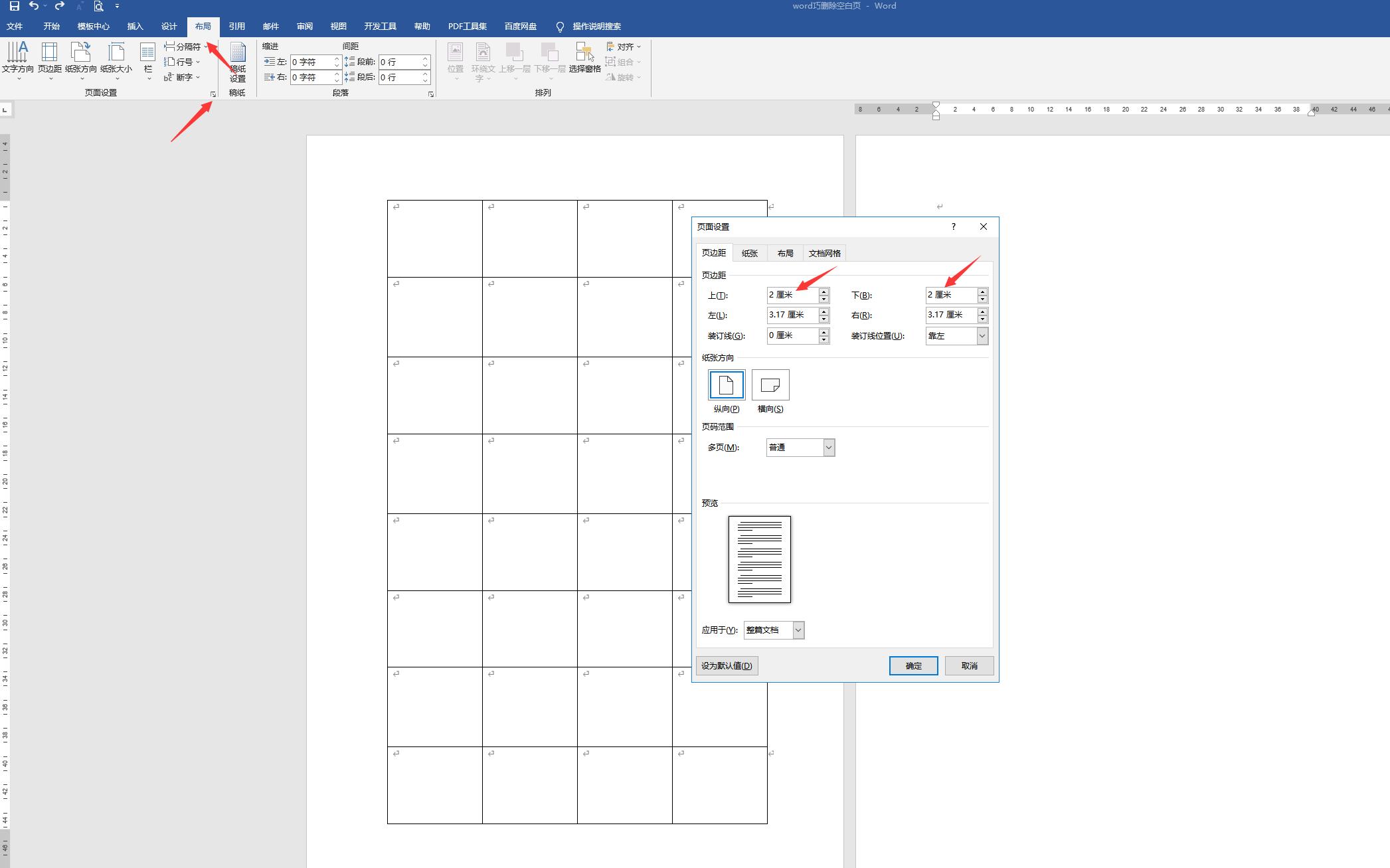Expand the Apply To (应用于) dropdown
Image resolution: width=1390 pixels, height=868 pixels.
(798, 630)
